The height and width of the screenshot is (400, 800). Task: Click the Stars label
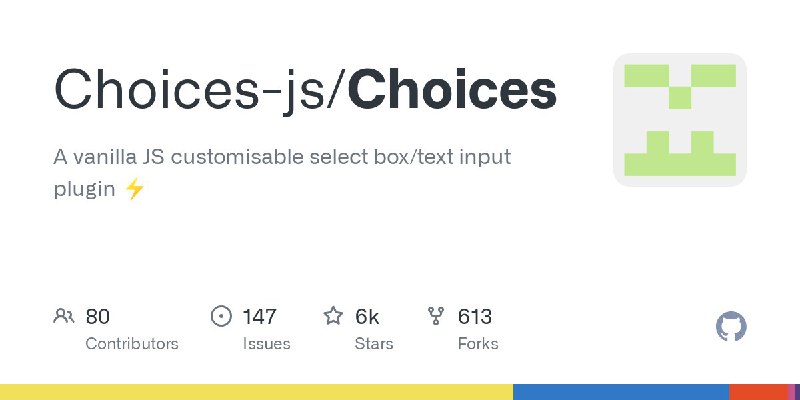(x=374, y=344)
